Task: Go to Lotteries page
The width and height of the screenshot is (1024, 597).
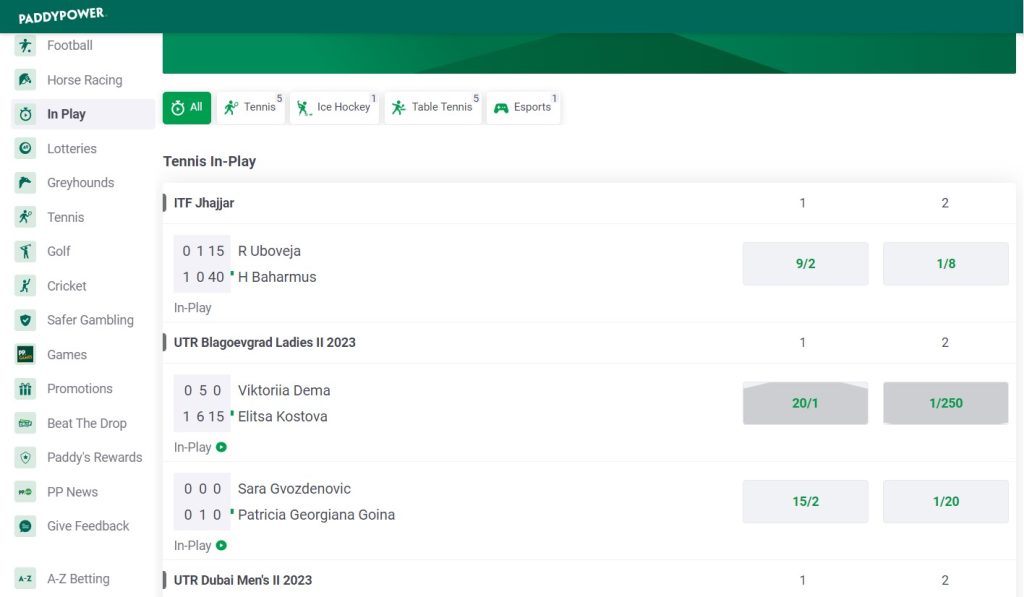Action: coord(72,148)
